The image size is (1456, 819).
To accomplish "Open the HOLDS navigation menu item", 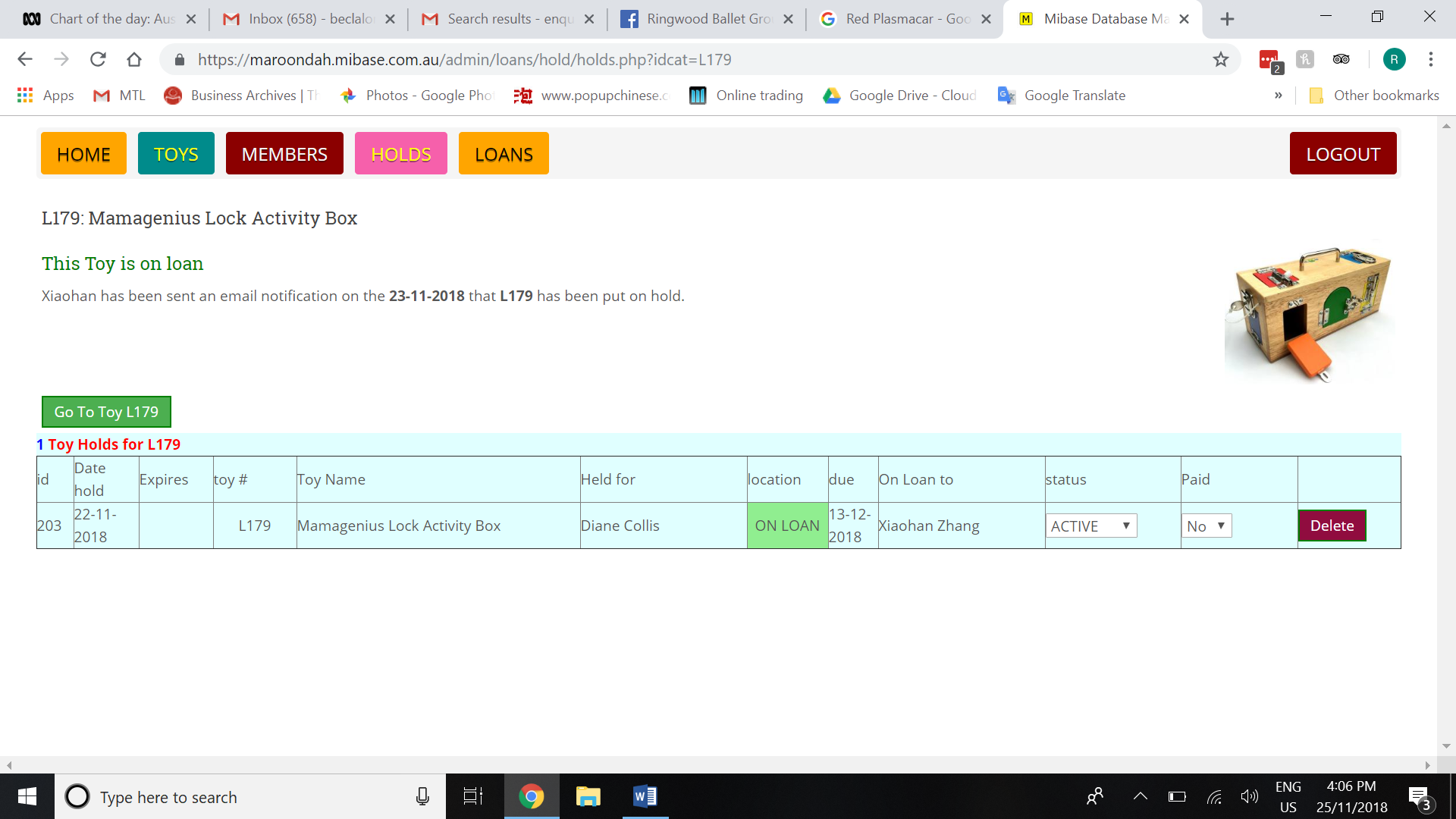I will tap(400, 154).
